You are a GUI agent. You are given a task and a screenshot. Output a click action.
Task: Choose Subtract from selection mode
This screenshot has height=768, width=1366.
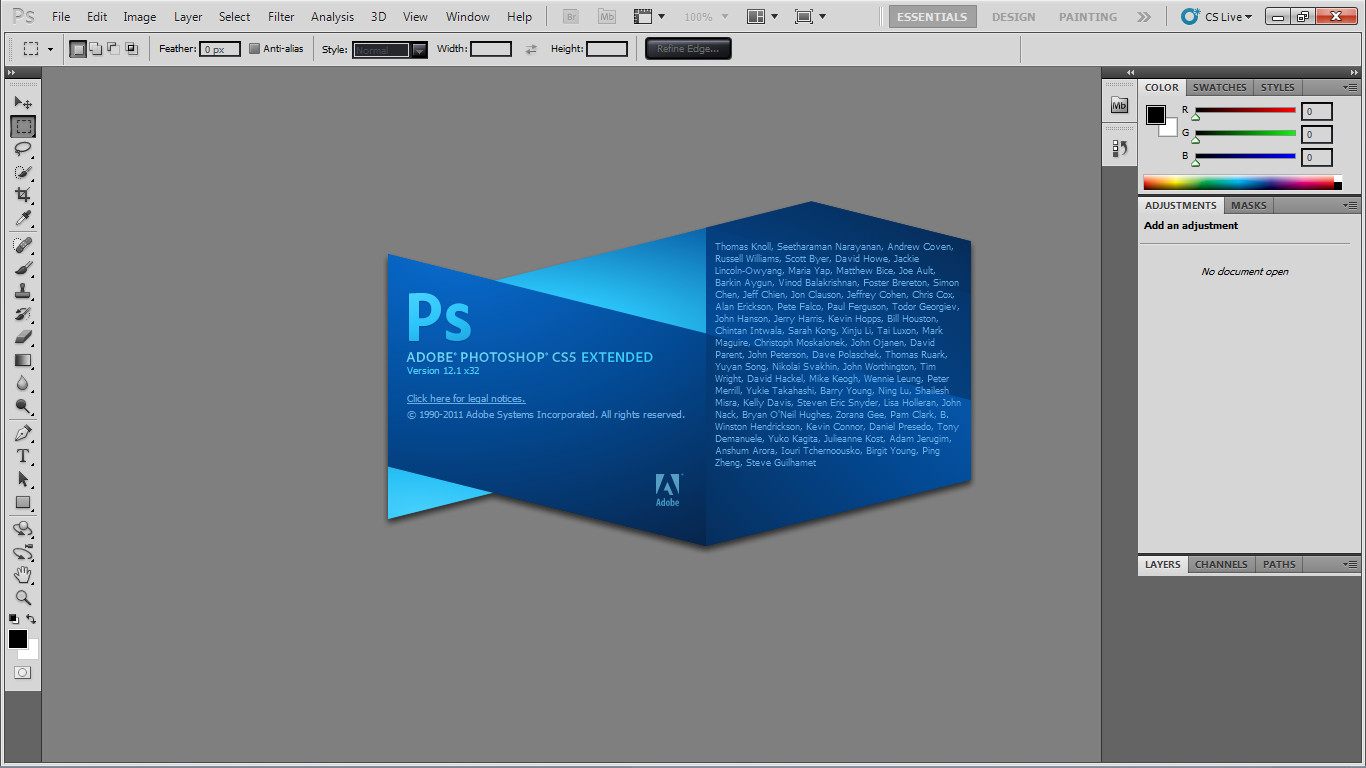pos(113,48)
